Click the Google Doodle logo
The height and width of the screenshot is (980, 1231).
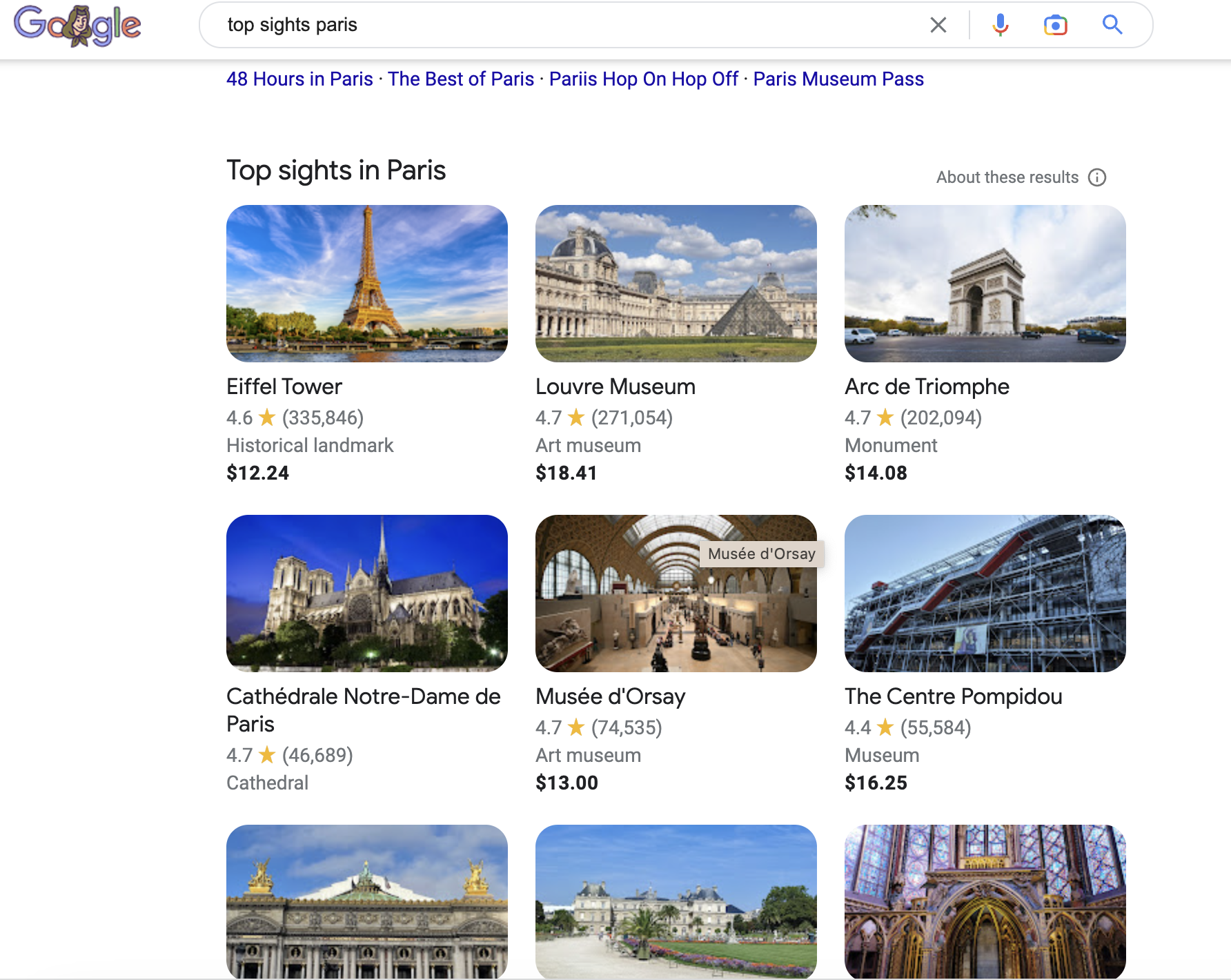click(x=79, y=24)
